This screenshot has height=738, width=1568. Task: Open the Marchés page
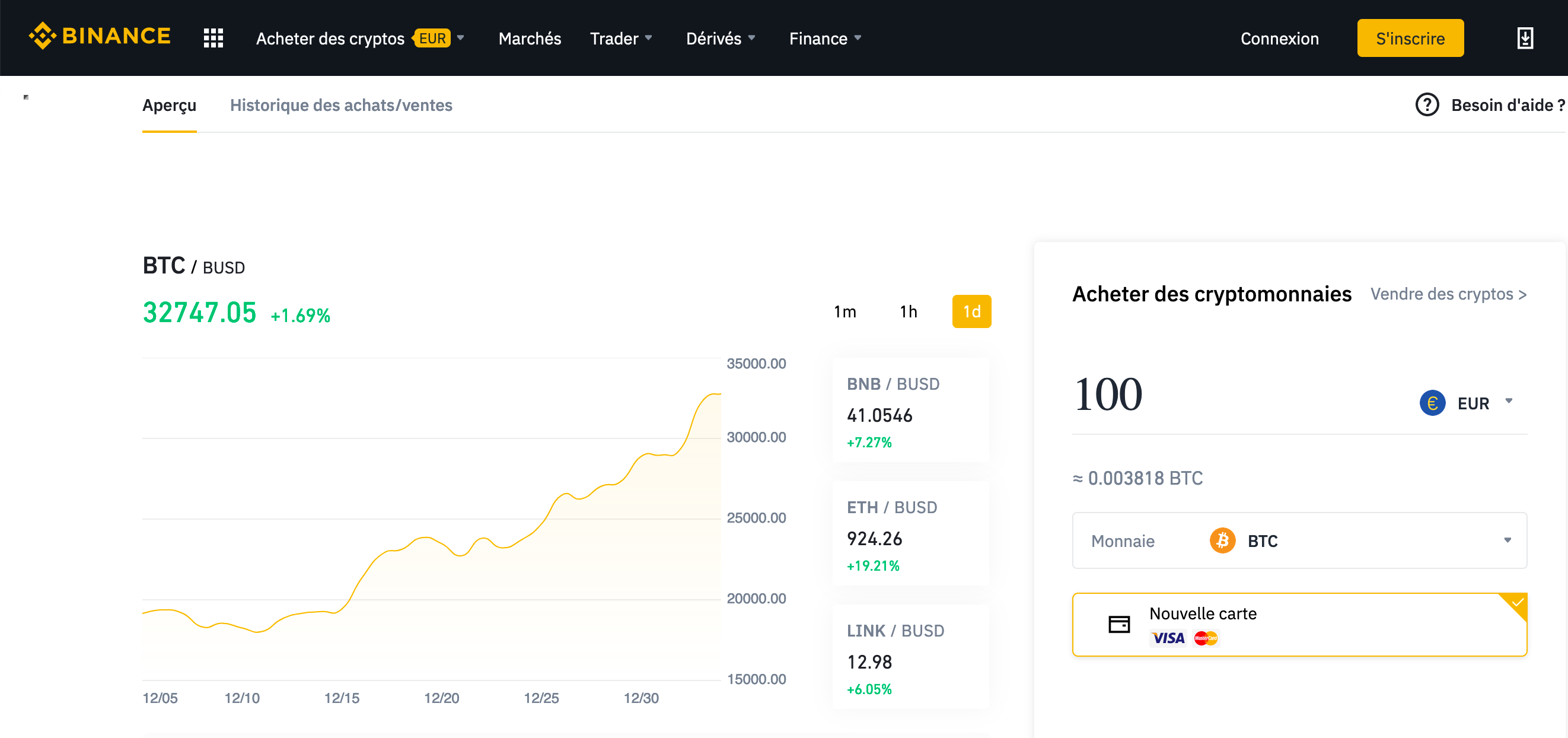530,38
